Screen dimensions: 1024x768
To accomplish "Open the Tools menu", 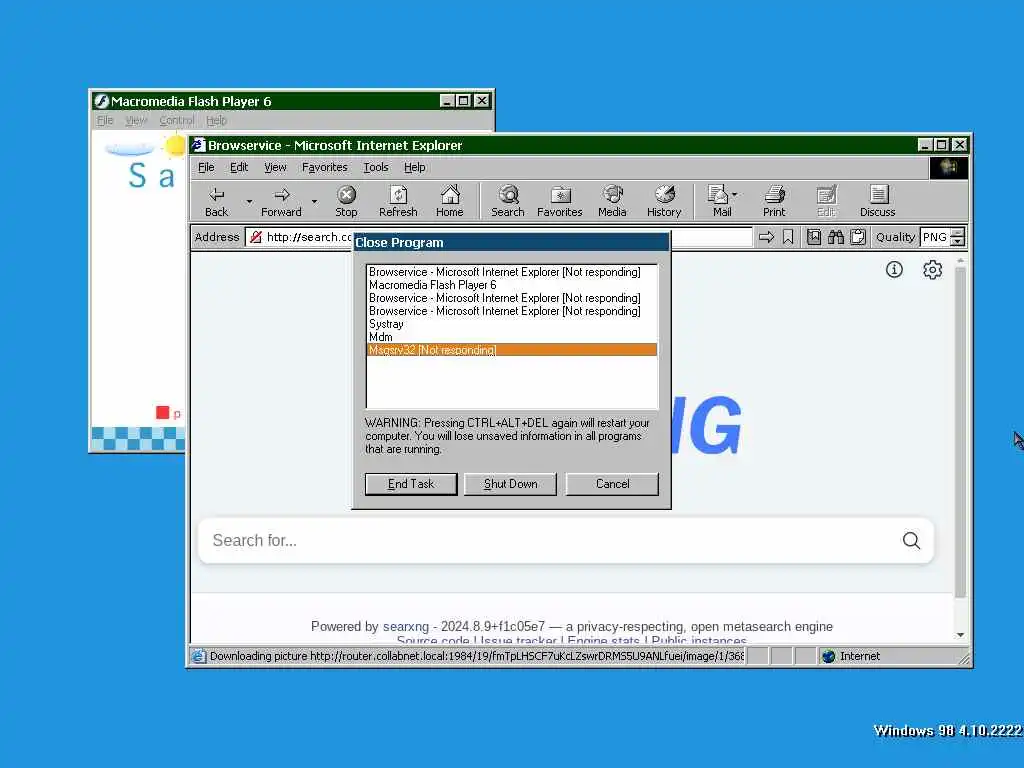I will [x=376, y=167].
